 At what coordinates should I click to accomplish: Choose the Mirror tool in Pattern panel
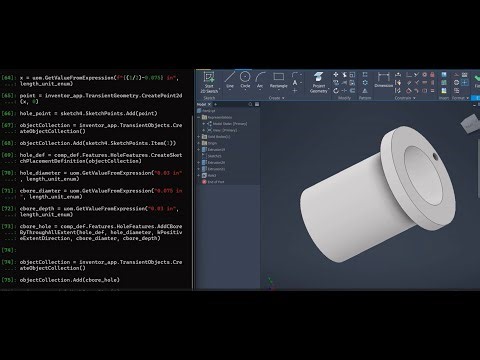(x=365, y=90)
